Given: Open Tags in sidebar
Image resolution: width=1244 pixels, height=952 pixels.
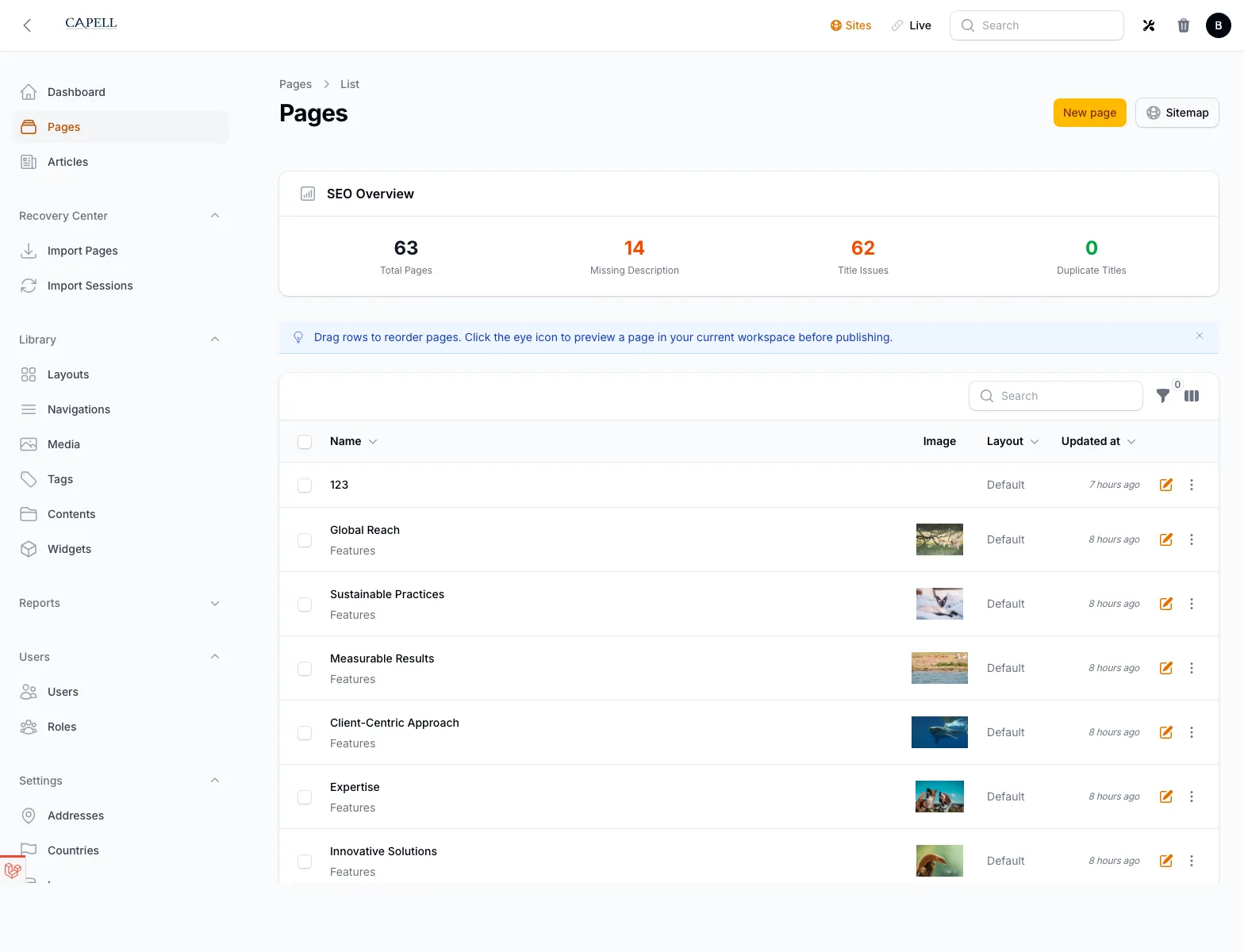Looking at the screenshot, I should 121,479.
